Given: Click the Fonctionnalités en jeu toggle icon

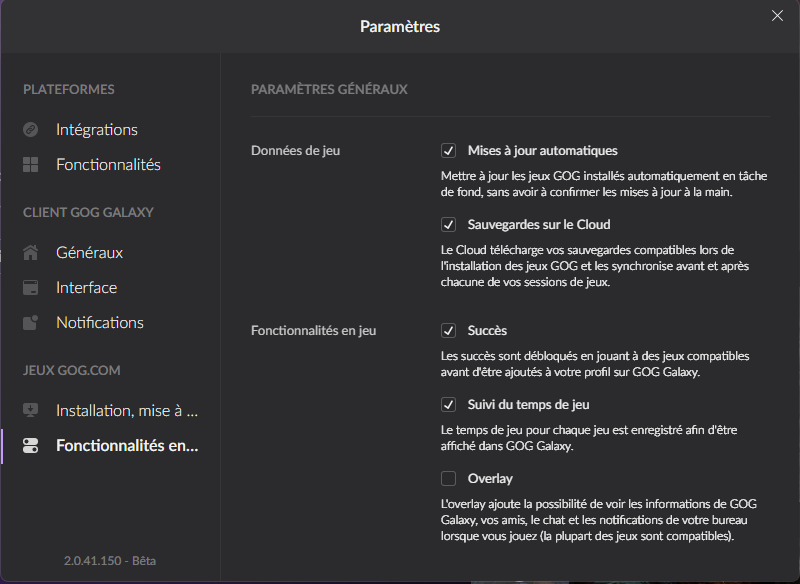Looking at the screenshot, I should [x=31, y=445].
